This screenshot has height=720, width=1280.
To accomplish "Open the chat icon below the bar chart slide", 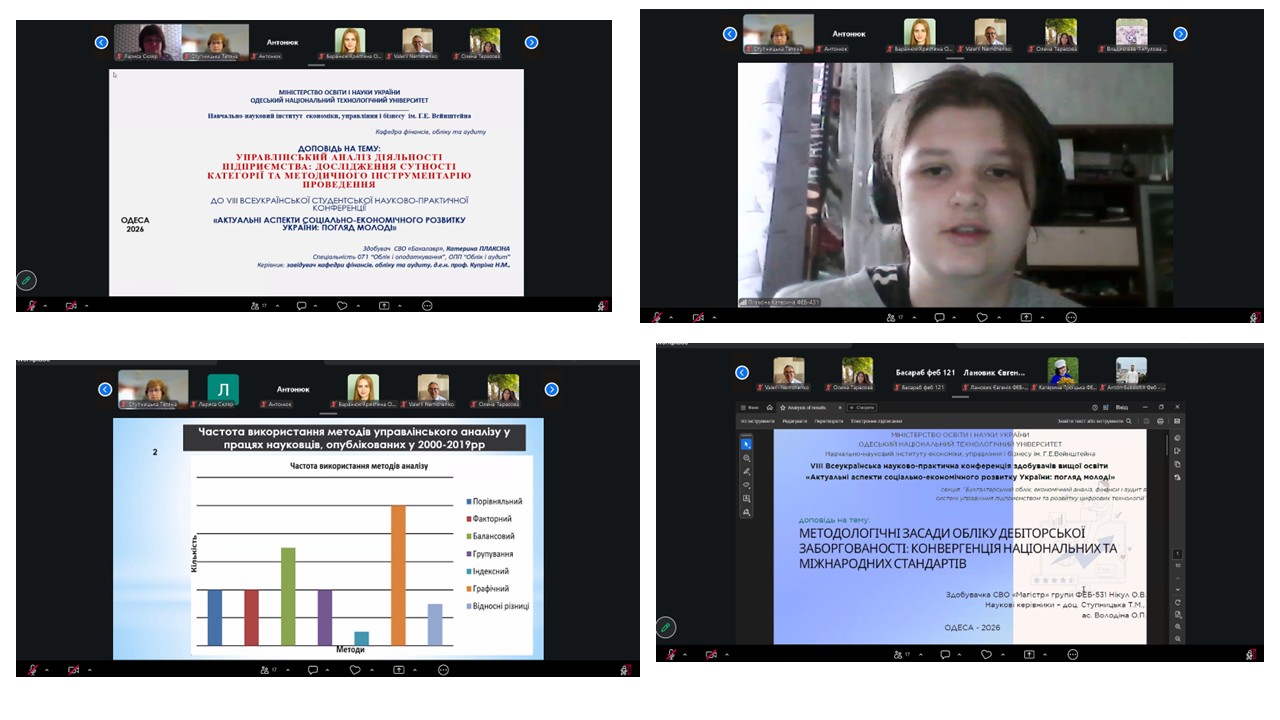I will (302, 669).
